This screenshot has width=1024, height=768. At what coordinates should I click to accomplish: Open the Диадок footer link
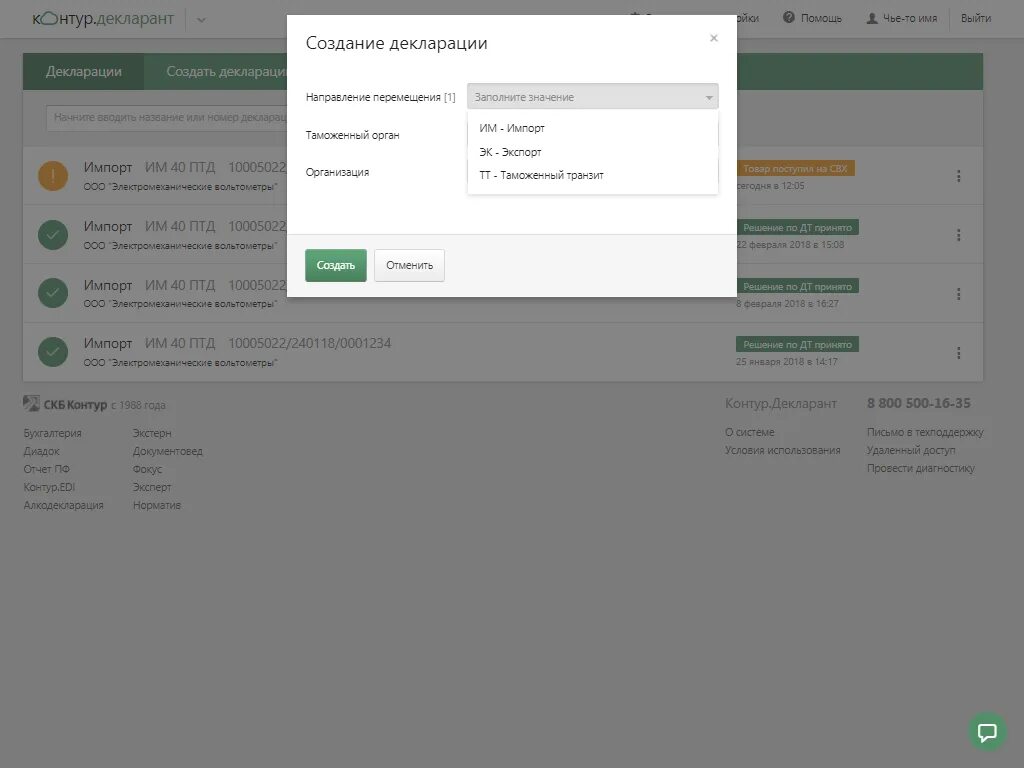pos(41,451)
